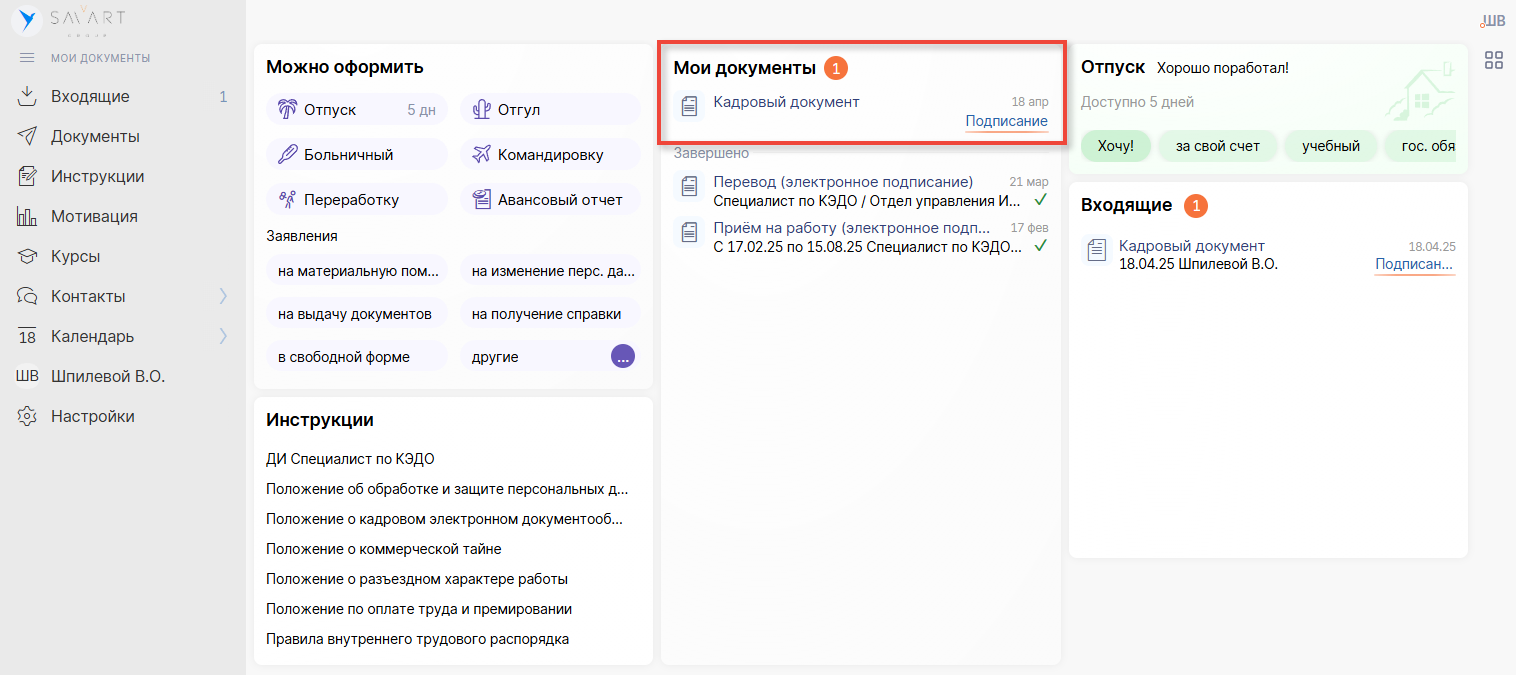Open Входящие in the left sidebar
The width and height of the screenshot is (1516, 675).
coord(90,97)
